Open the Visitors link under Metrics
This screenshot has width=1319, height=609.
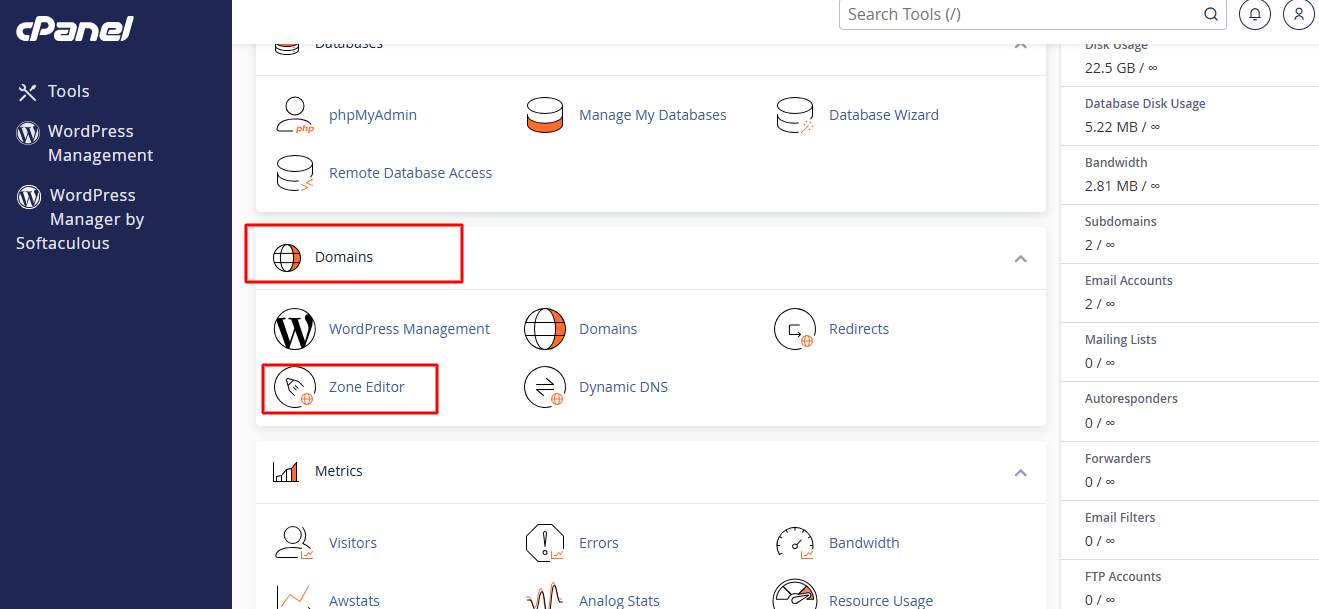[353, 543]
